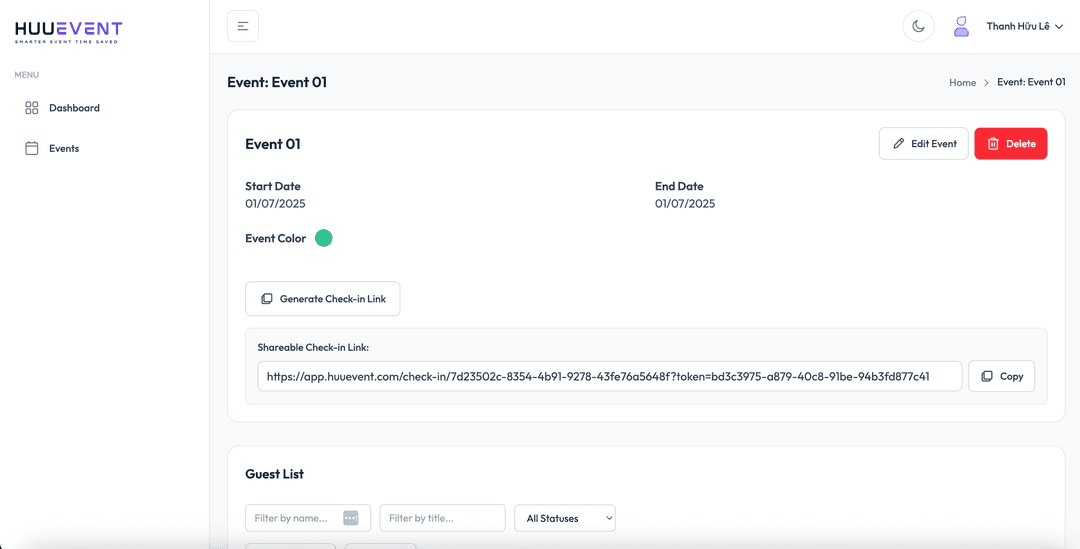Focus the Filter by name field
Screen dimensions: 1080x549
[x=308, y=518]
